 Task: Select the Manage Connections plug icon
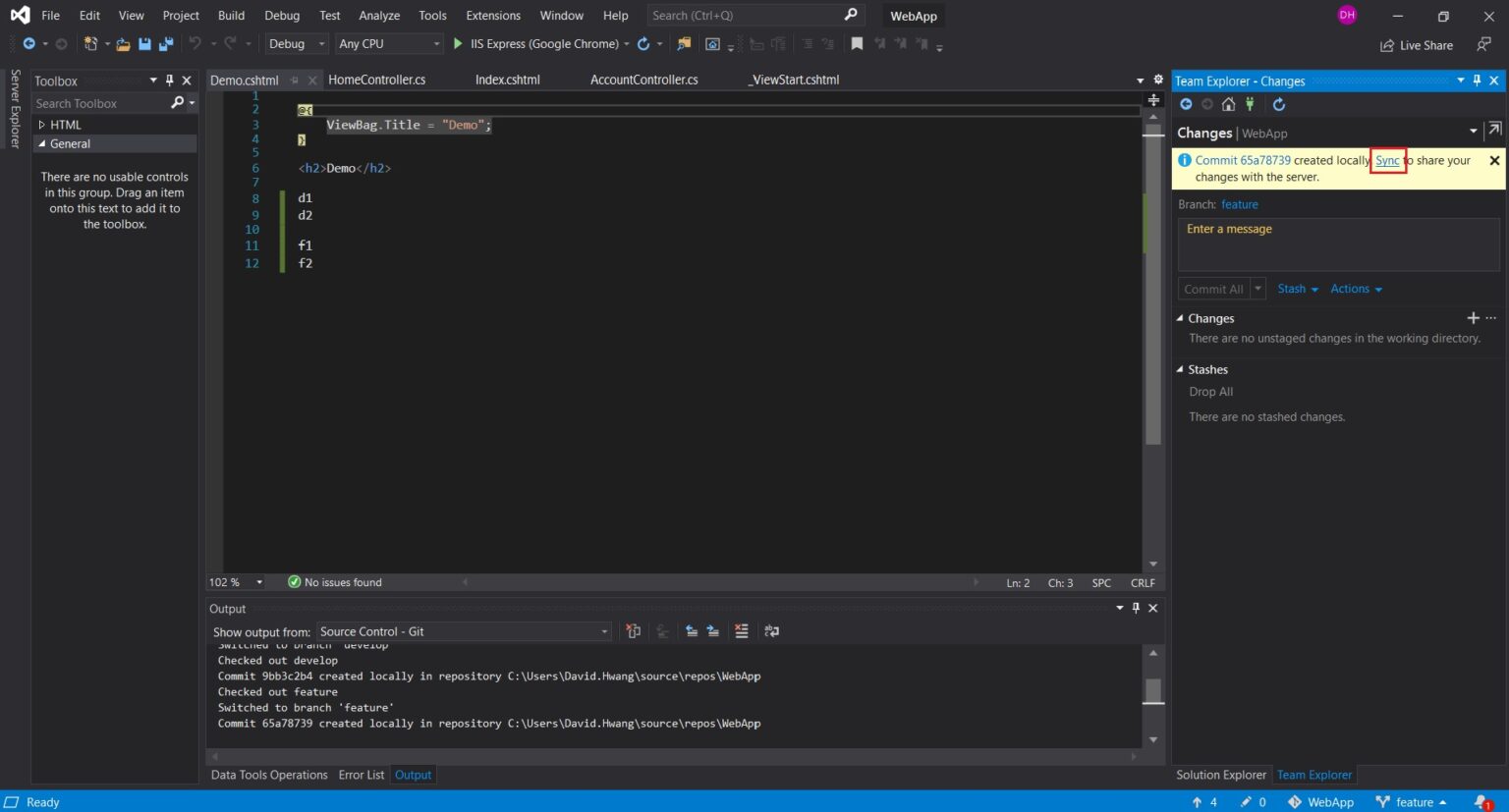point(1250,104)
